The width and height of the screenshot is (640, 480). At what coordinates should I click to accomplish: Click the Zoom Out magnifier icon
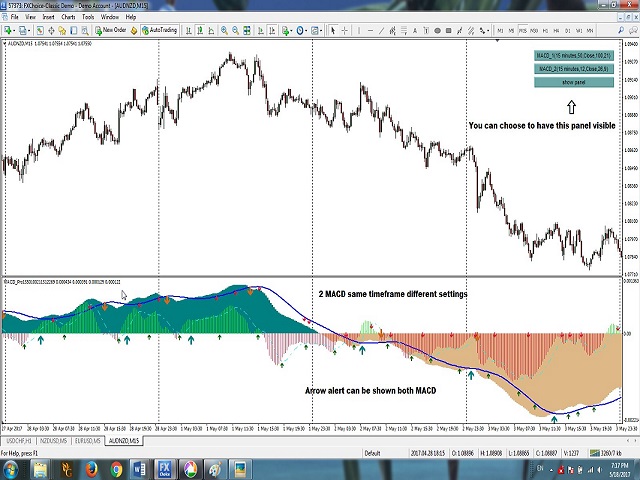(x=236, y=30)
